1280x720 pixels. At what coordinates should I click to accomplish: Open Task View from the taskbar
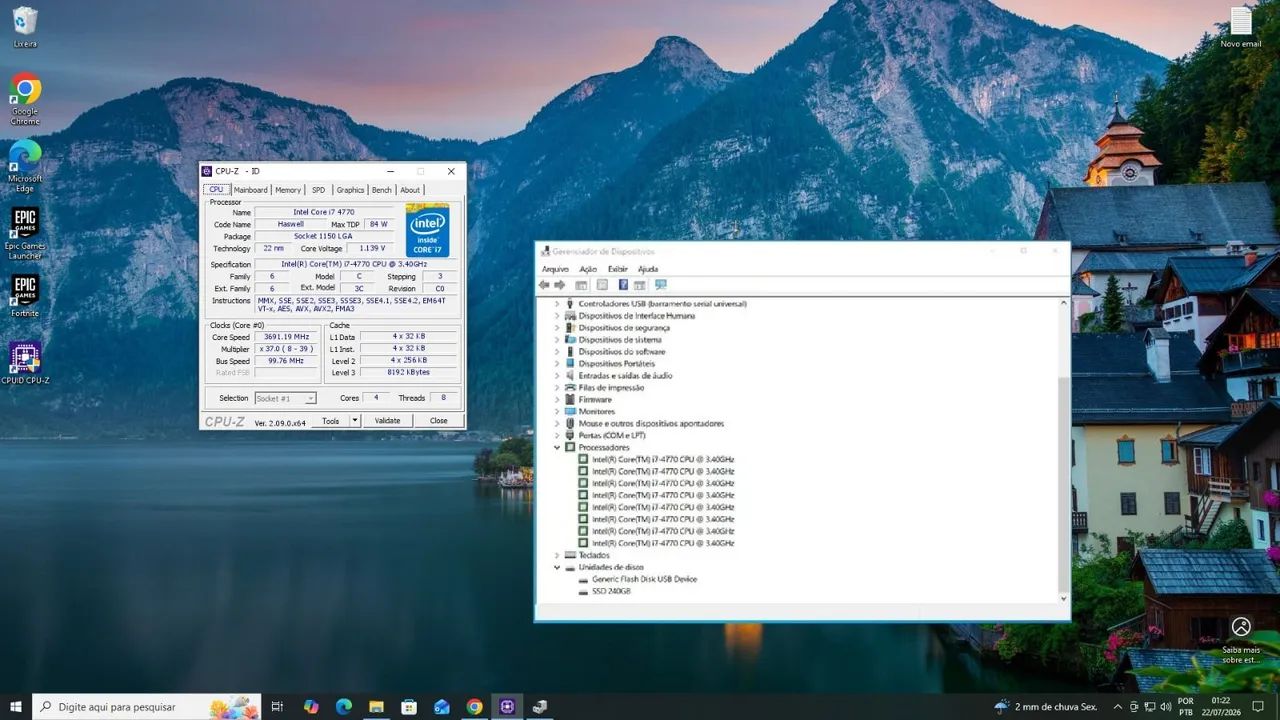pos(278,707)
